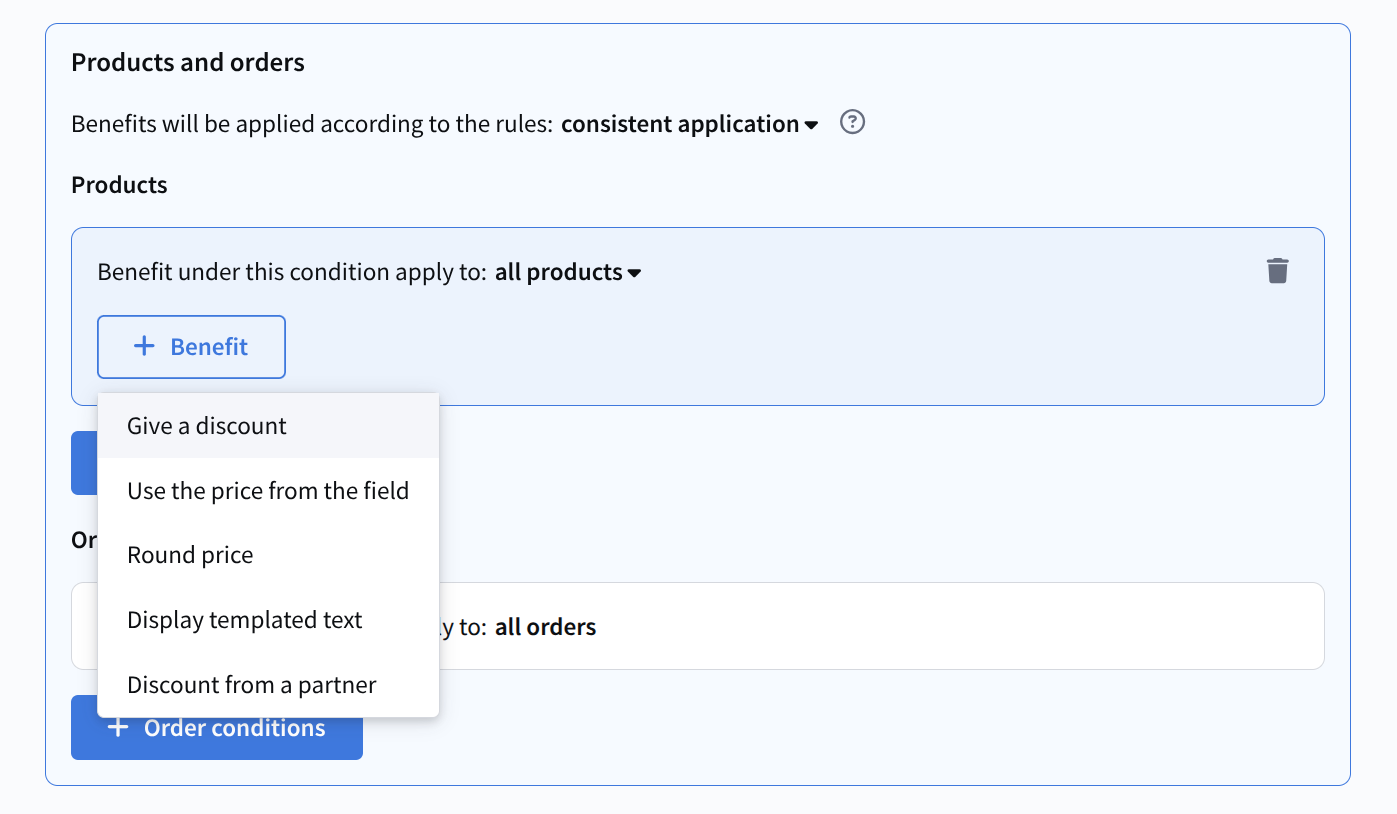Click the plus icon beside Benefit
Screen dimensions: 1397x814
click(x=144, y=346)
